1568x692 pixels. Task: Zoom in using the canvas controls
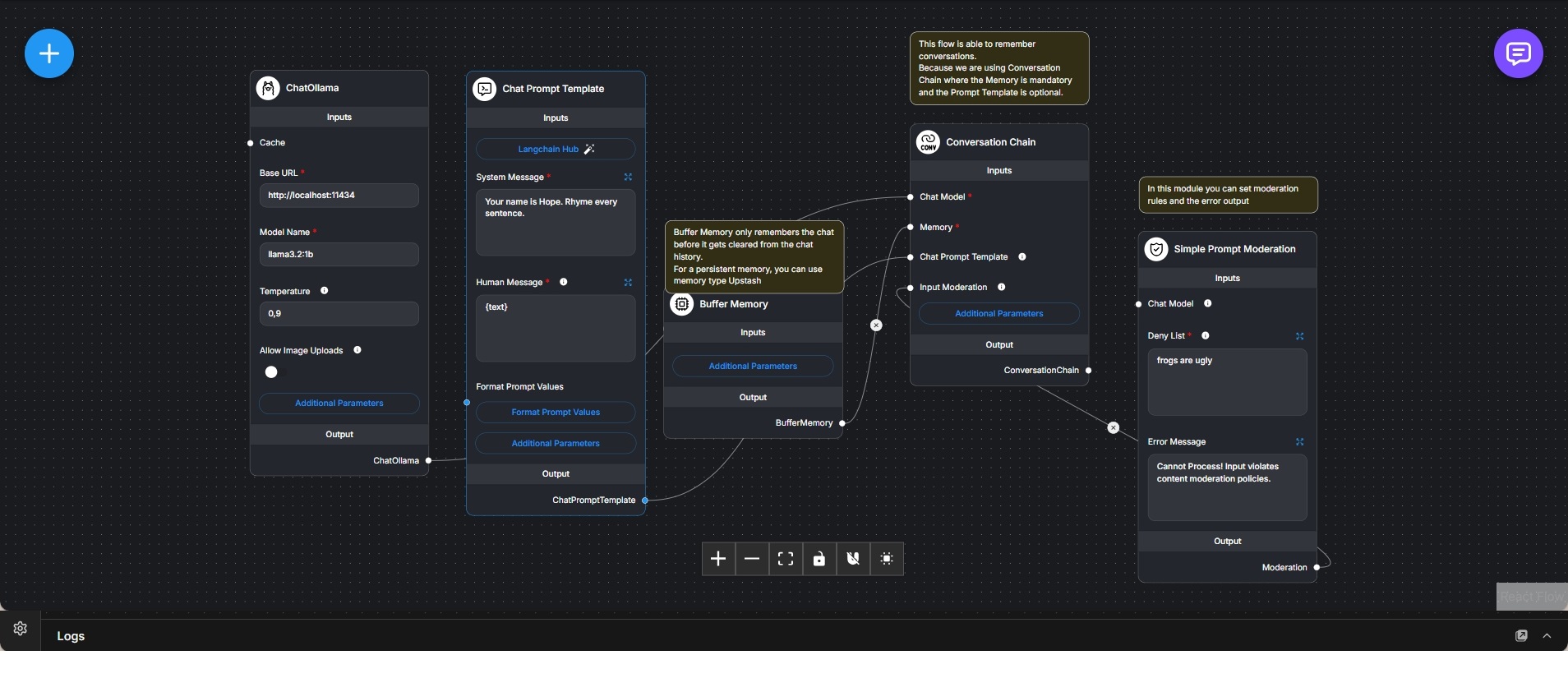(x=718, y=559)
